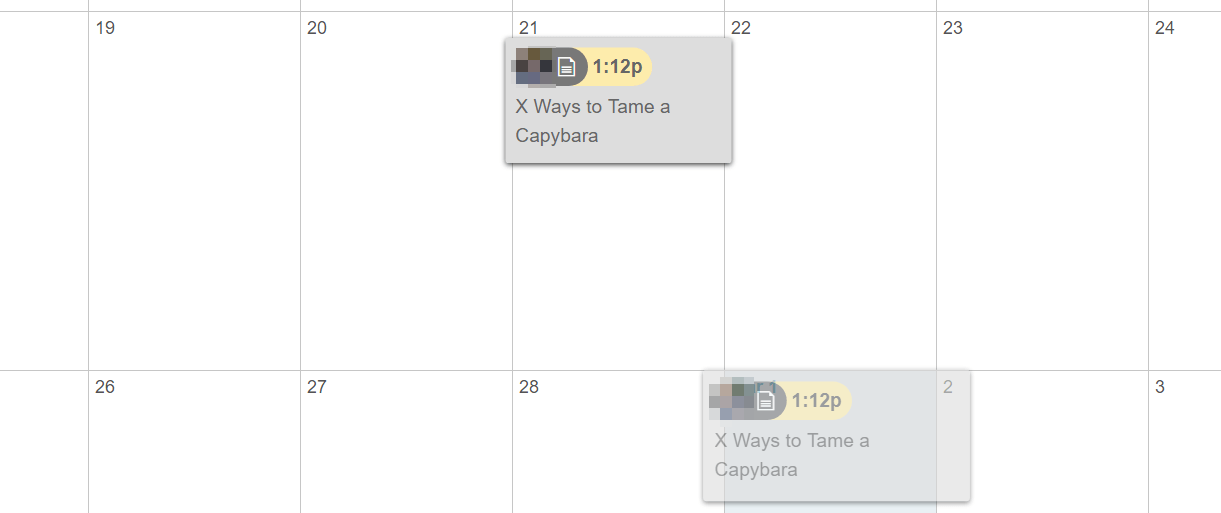Click the author avatar on the faded dragged post
Screen dimensions: 1221x513
[731, 400]
